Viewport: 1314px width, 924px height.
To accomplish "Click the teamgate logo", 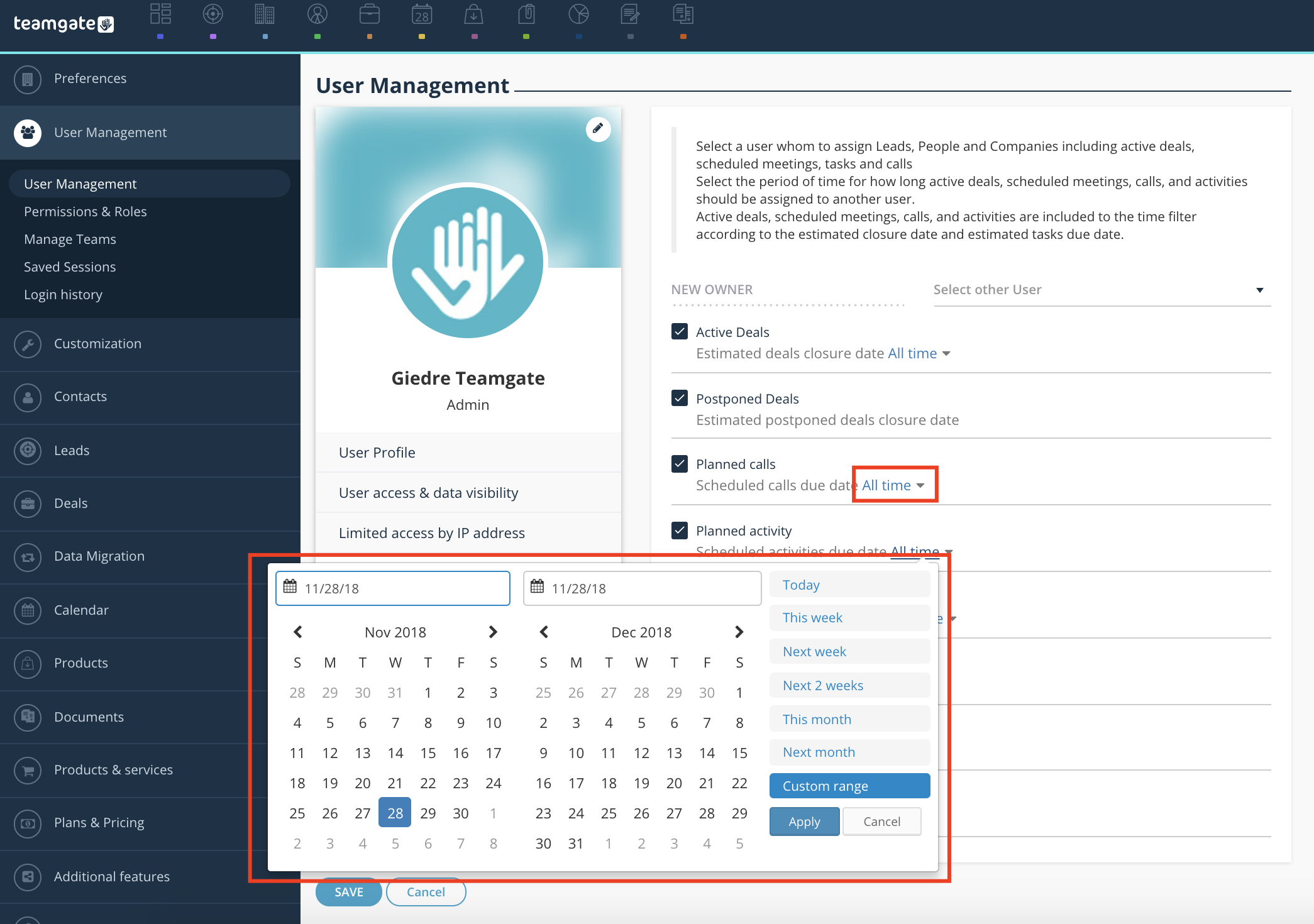I will coord(63,24).
